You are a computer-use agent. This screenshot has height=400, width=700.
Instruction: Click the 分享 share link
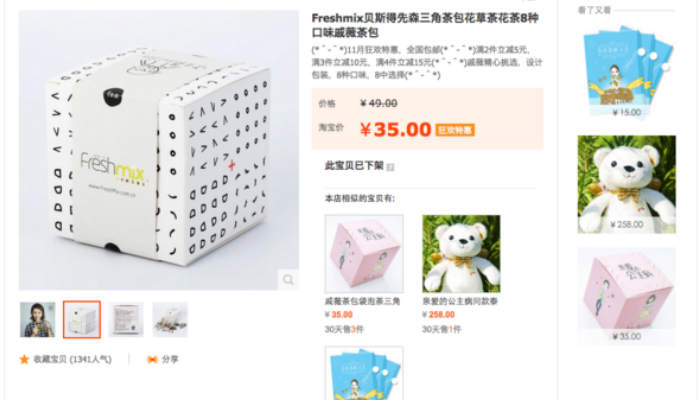[x=170, y=359]
